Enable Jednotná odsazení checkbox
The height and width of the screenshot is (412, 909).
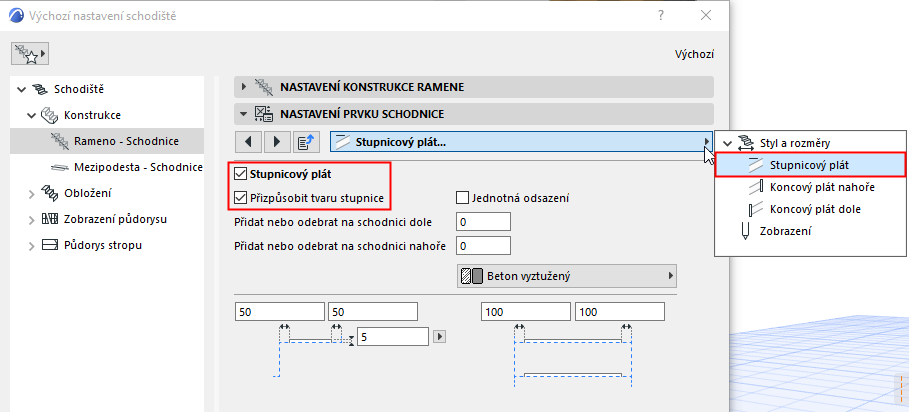click(x=463, y=197)
